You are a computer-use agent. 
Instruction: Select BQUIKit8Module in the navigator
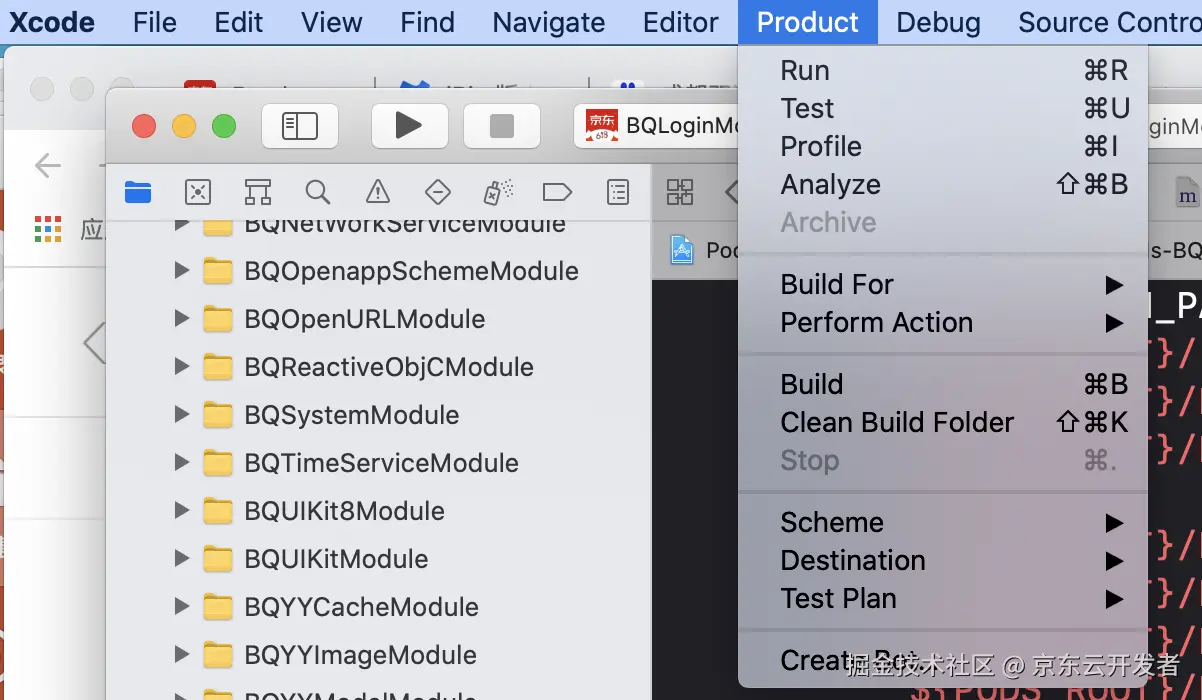click(x=344, y=511)
